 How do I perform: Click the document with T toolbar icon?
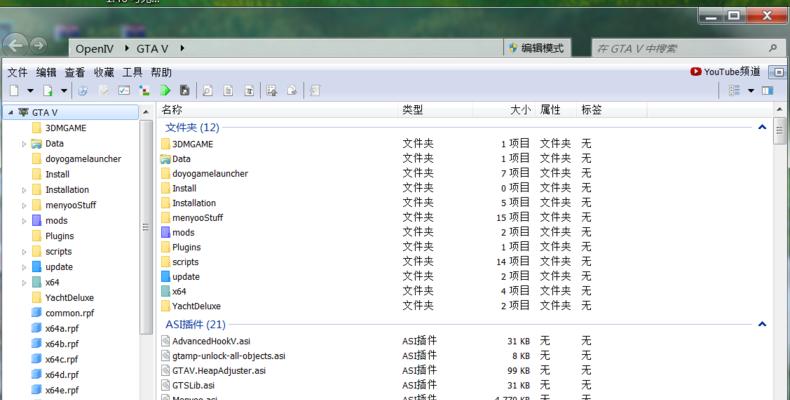tap(249, 91)
